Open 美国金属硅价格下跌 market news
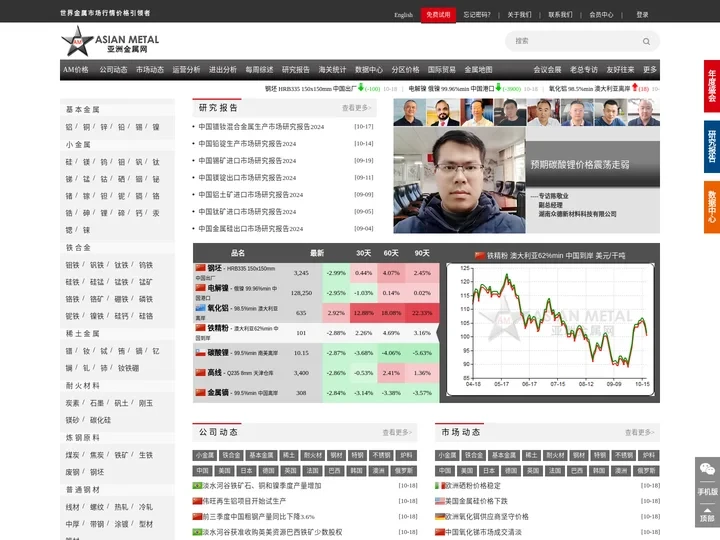This screenshot has width=720, height=540. click(x=476, y=501)
